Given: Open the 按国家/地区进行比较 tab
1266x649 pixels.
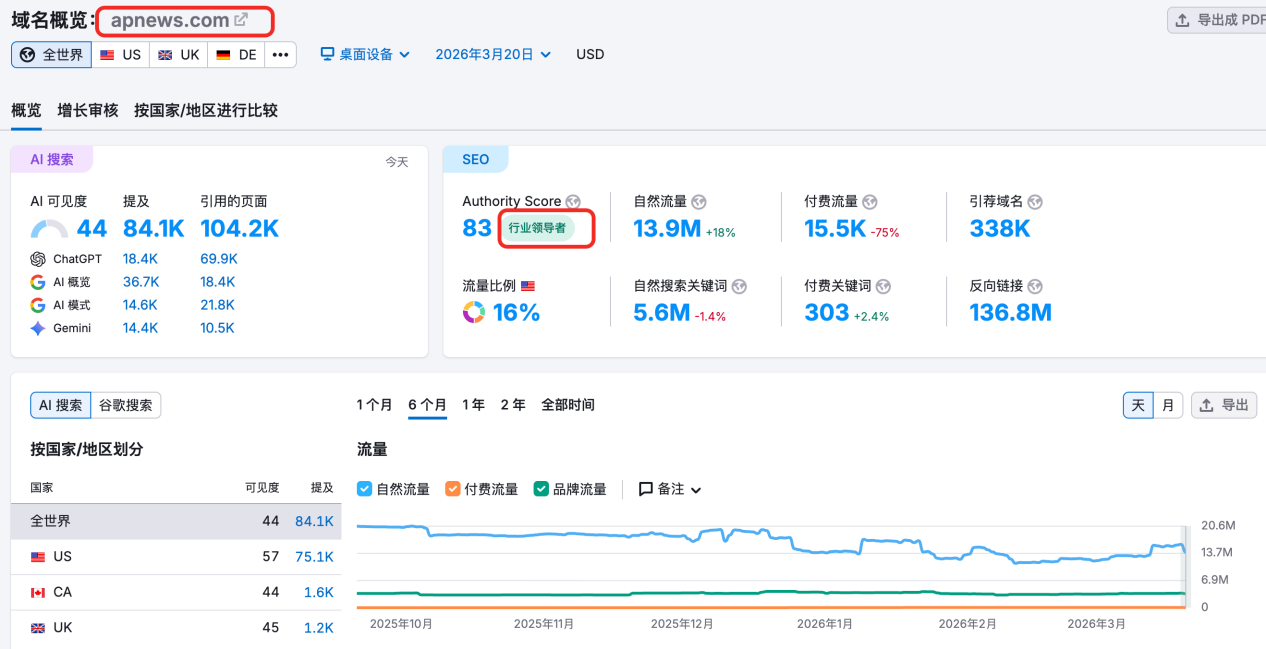Looking at the screenshot, I should [206, 110].
